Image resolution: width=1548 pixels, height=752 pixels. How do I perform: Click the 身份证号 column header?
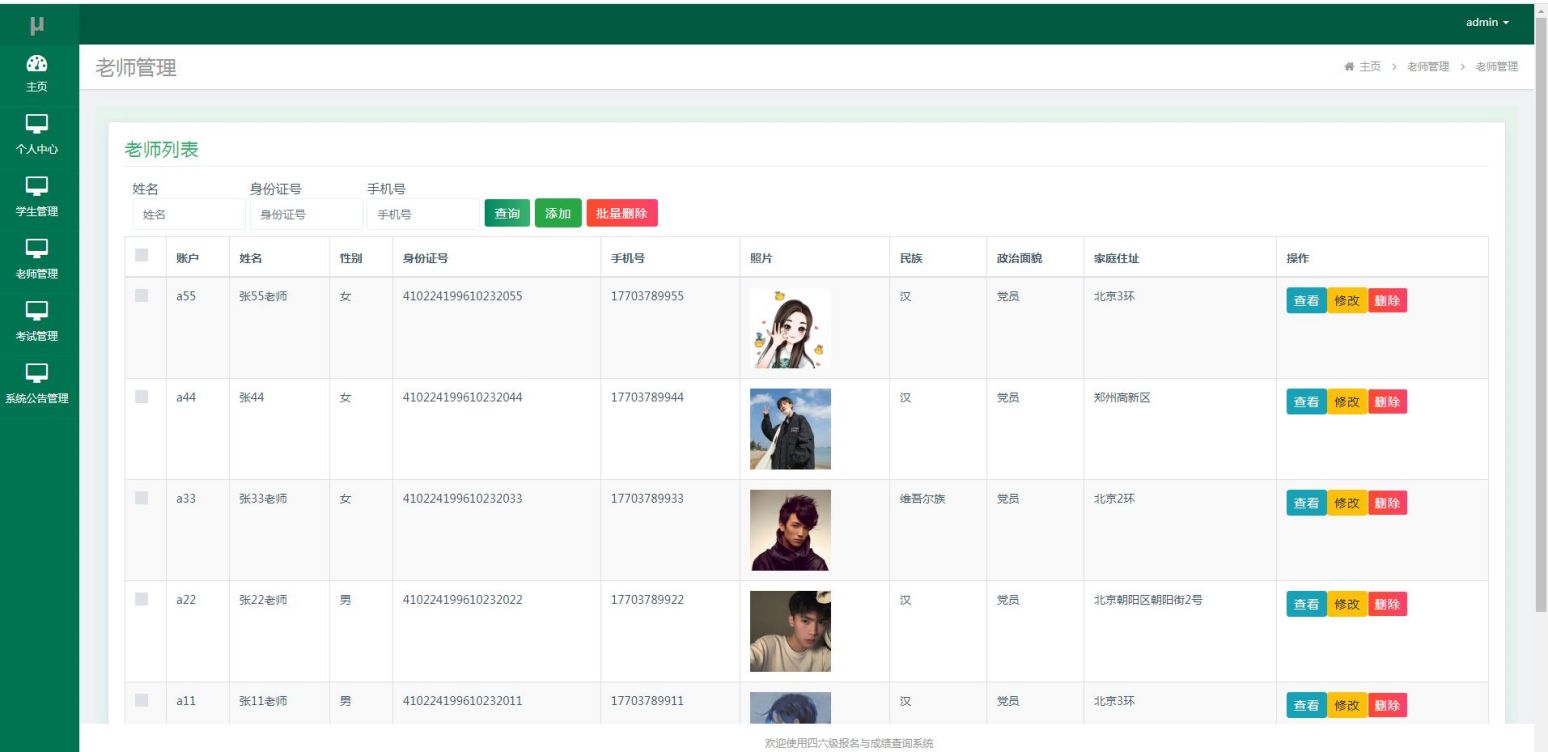click(x=425, y=258)
